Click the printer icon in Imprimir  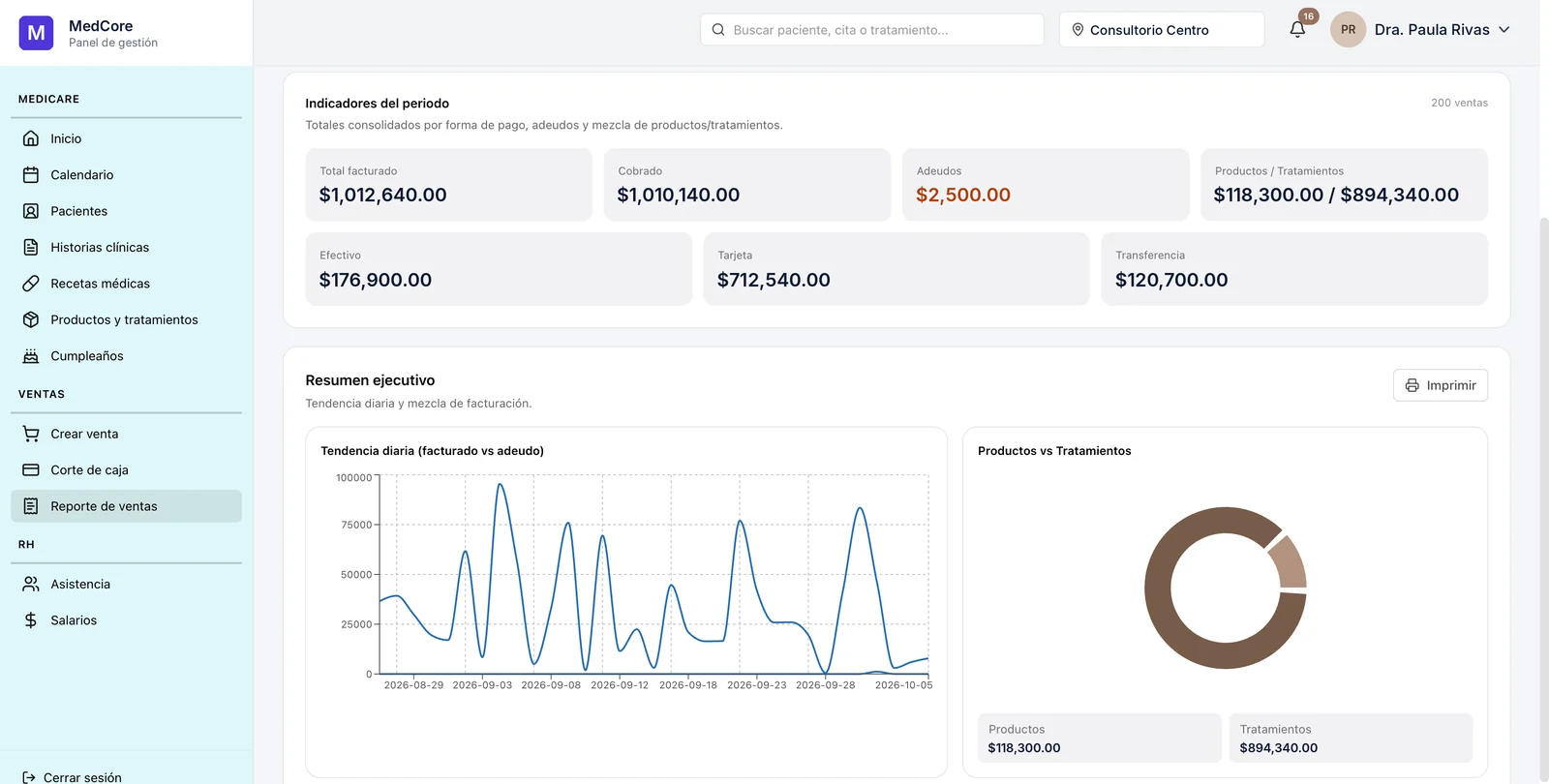click(1412, 385)
